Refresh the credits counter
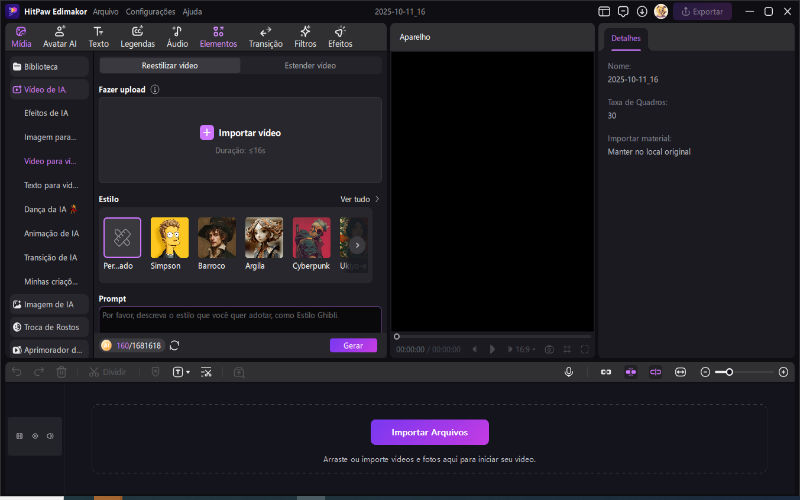800x500 pixels. click(x=174, y=345)
